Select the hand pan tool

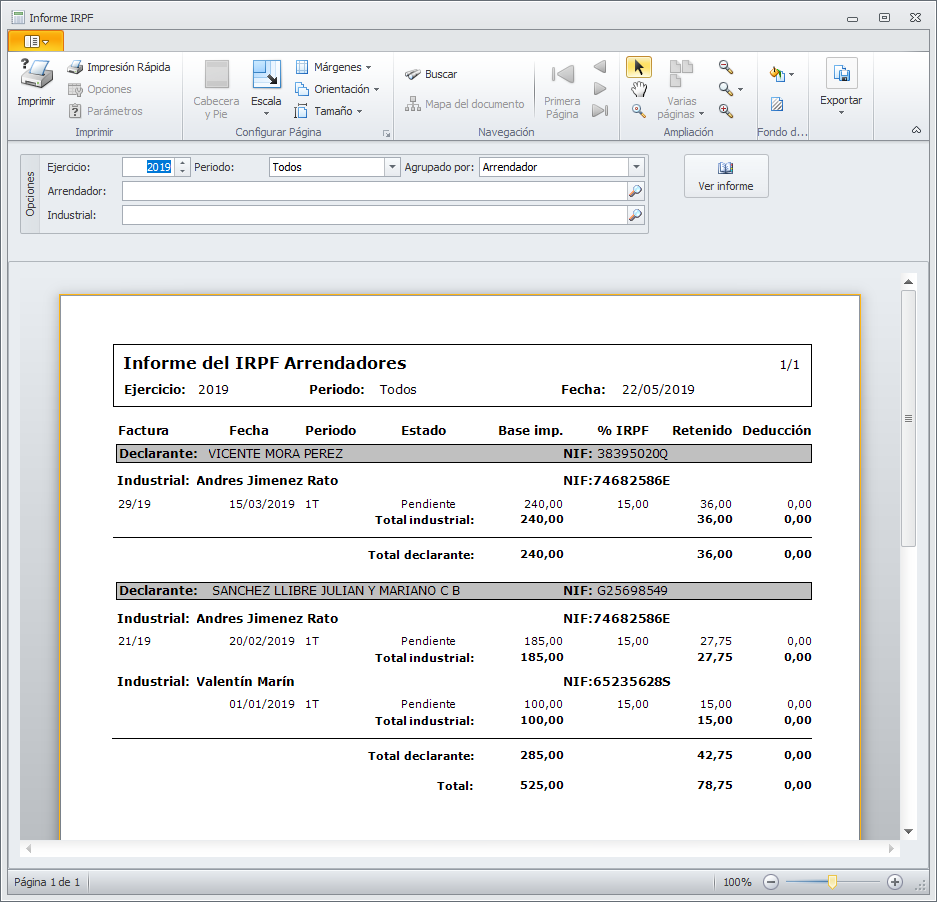click(639, 89)
